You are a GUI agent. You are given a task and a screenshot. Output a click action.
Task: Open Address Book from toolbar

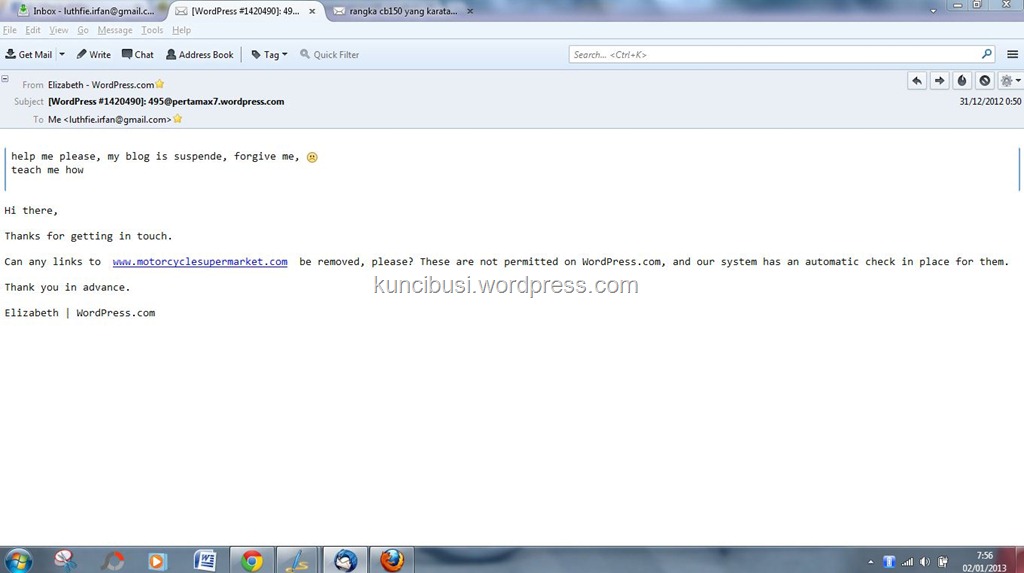[199, 55]
